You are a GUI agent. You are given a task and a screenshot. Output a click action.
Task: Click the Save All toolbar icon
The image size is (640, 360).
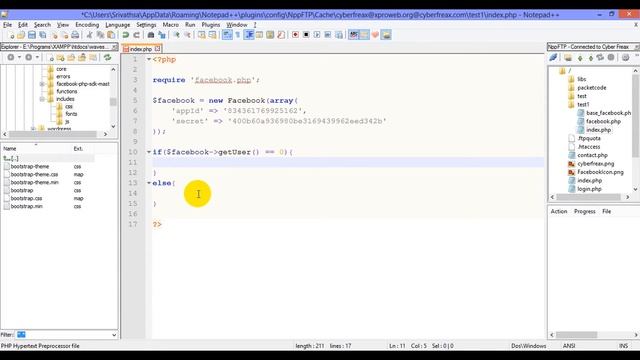pos(42,35)
